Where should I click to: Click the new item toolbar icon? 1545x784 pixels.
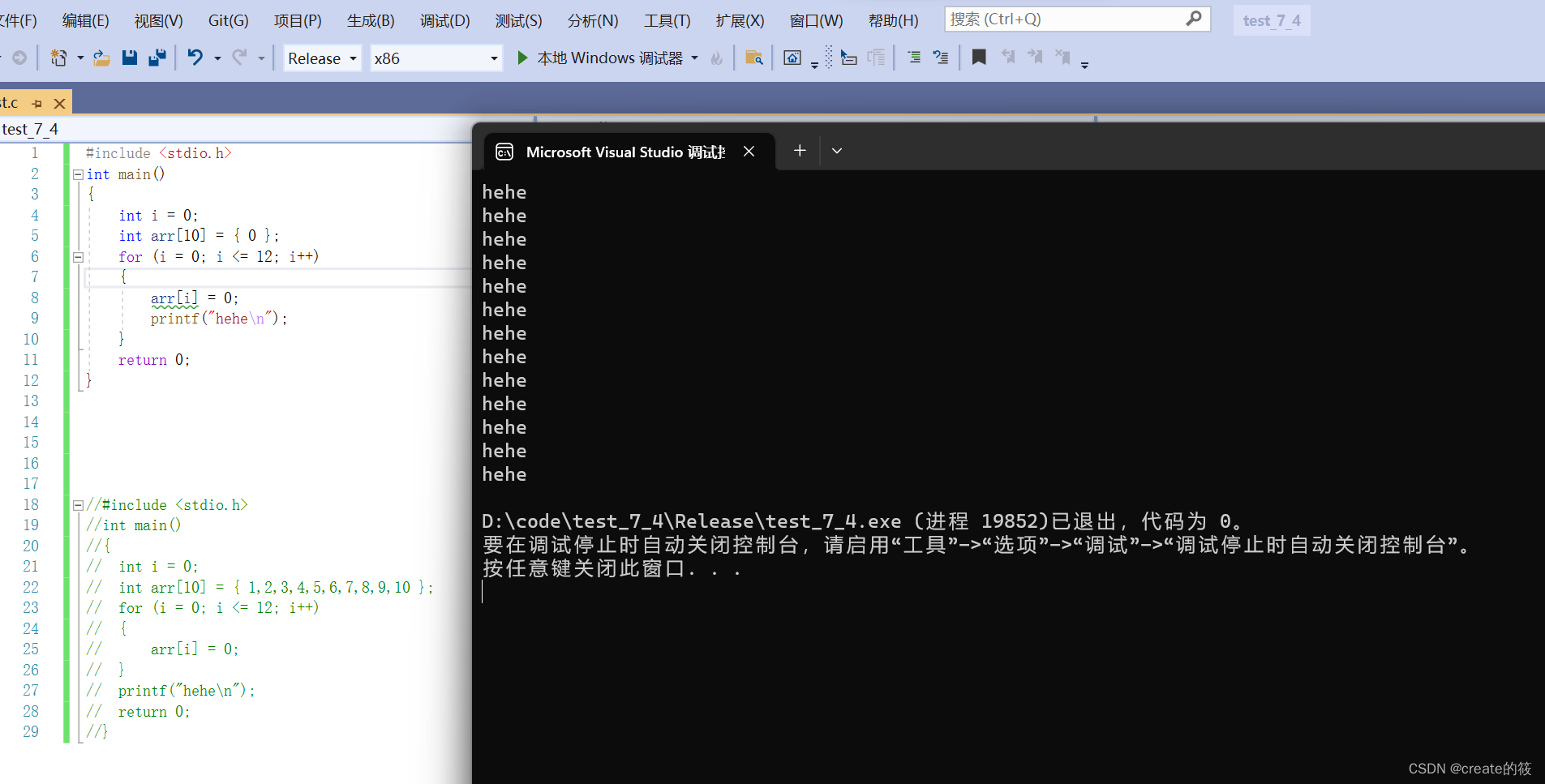click(58, 58)
